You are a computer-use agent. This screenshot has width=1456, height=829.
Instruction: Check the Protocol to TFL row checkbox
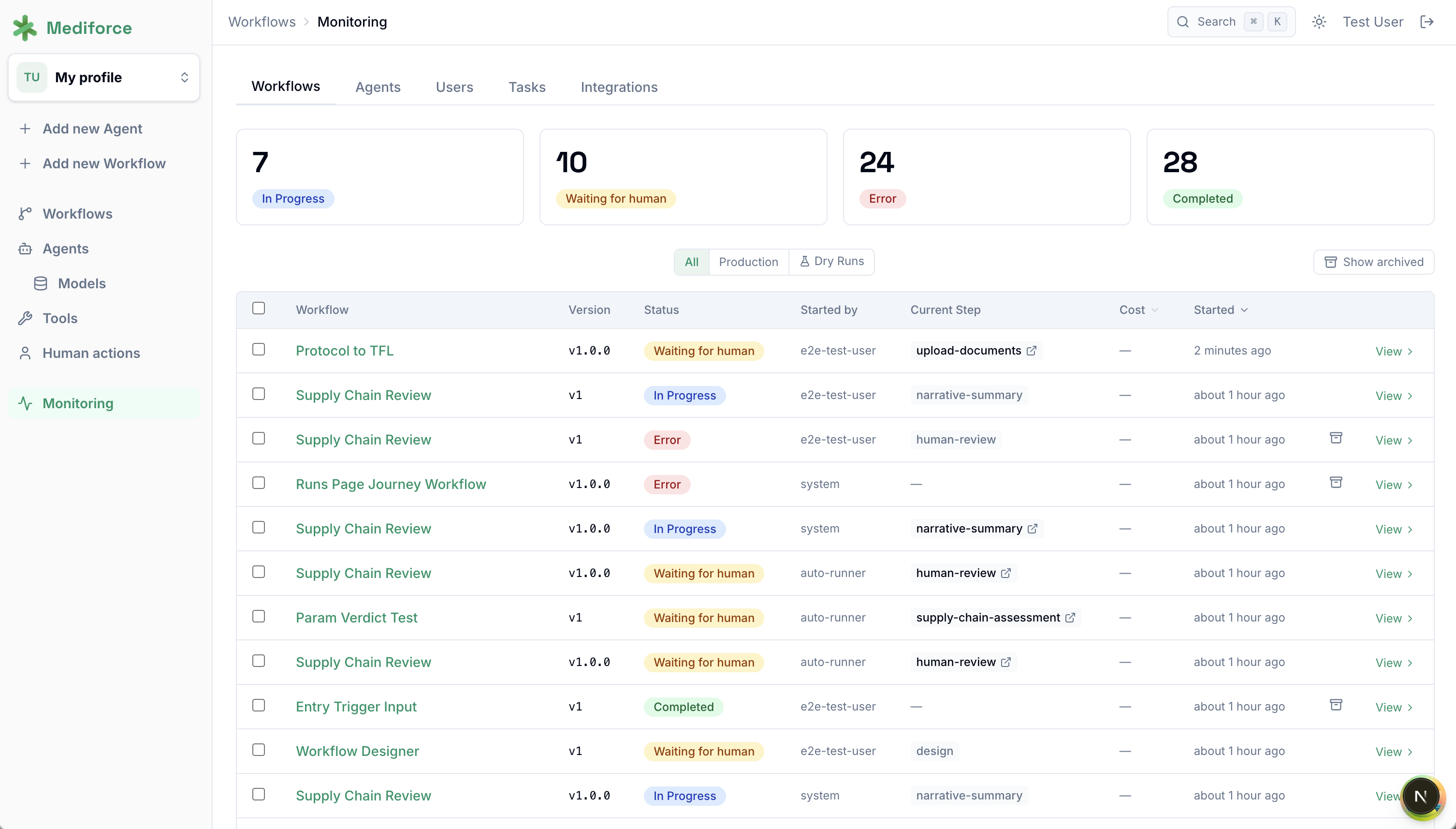[x=258, y=349]
